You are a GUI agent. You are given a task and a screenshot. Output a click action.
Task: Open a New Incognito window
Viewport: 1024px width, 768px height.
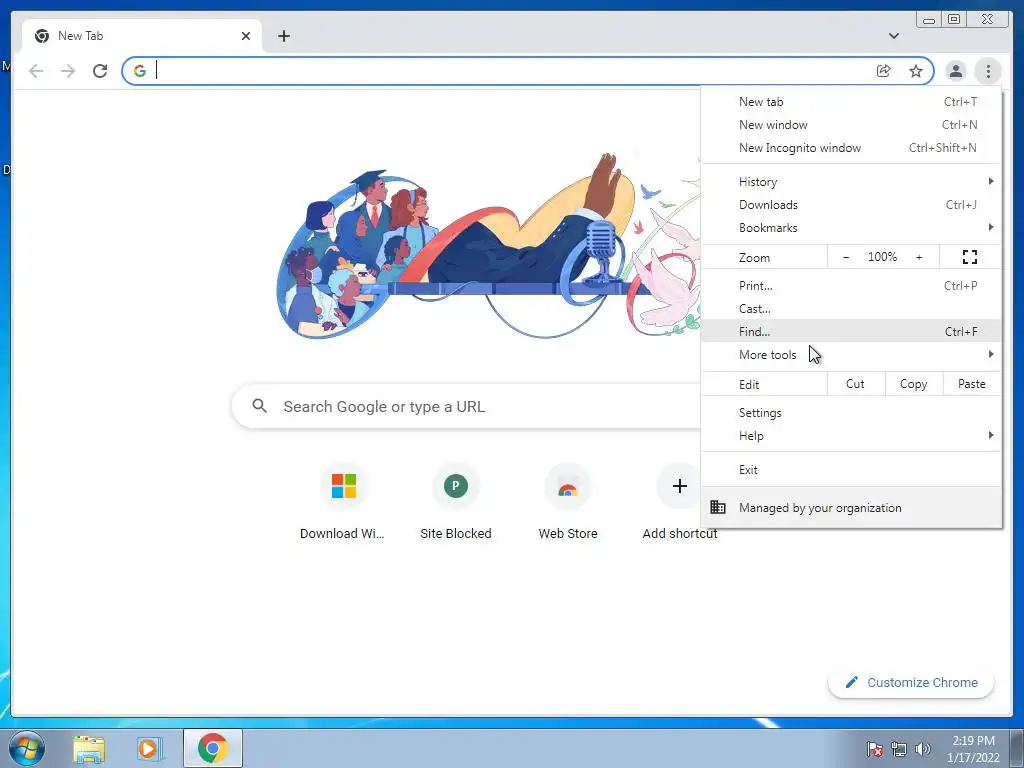pos(851,148)
